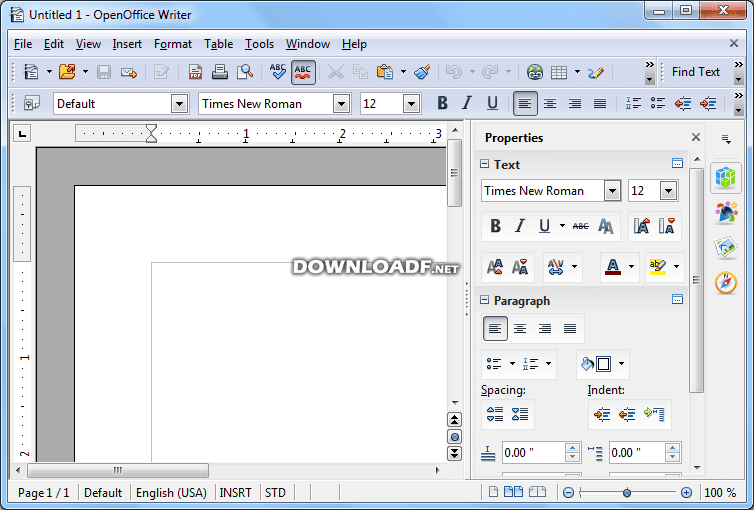This screenshot has width=754, height=510.
Task: Open font size dropdown in Properties panel
Action: [x=668, y=191]
